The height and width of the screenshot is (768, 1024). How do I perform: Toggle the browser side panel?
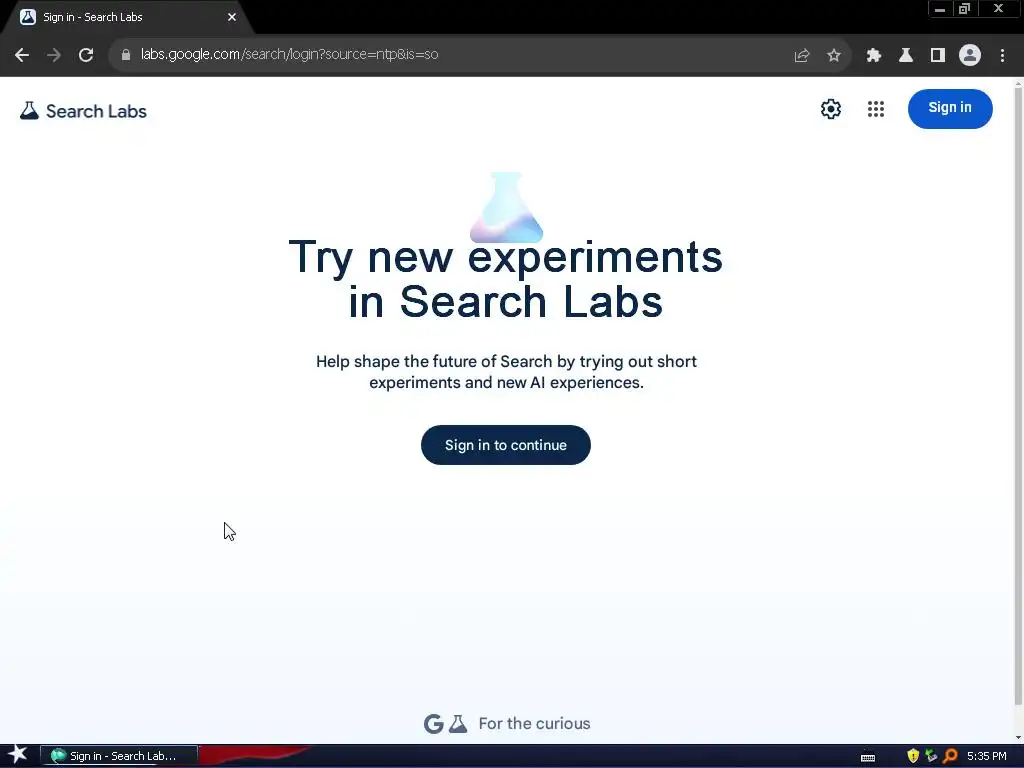938,55
